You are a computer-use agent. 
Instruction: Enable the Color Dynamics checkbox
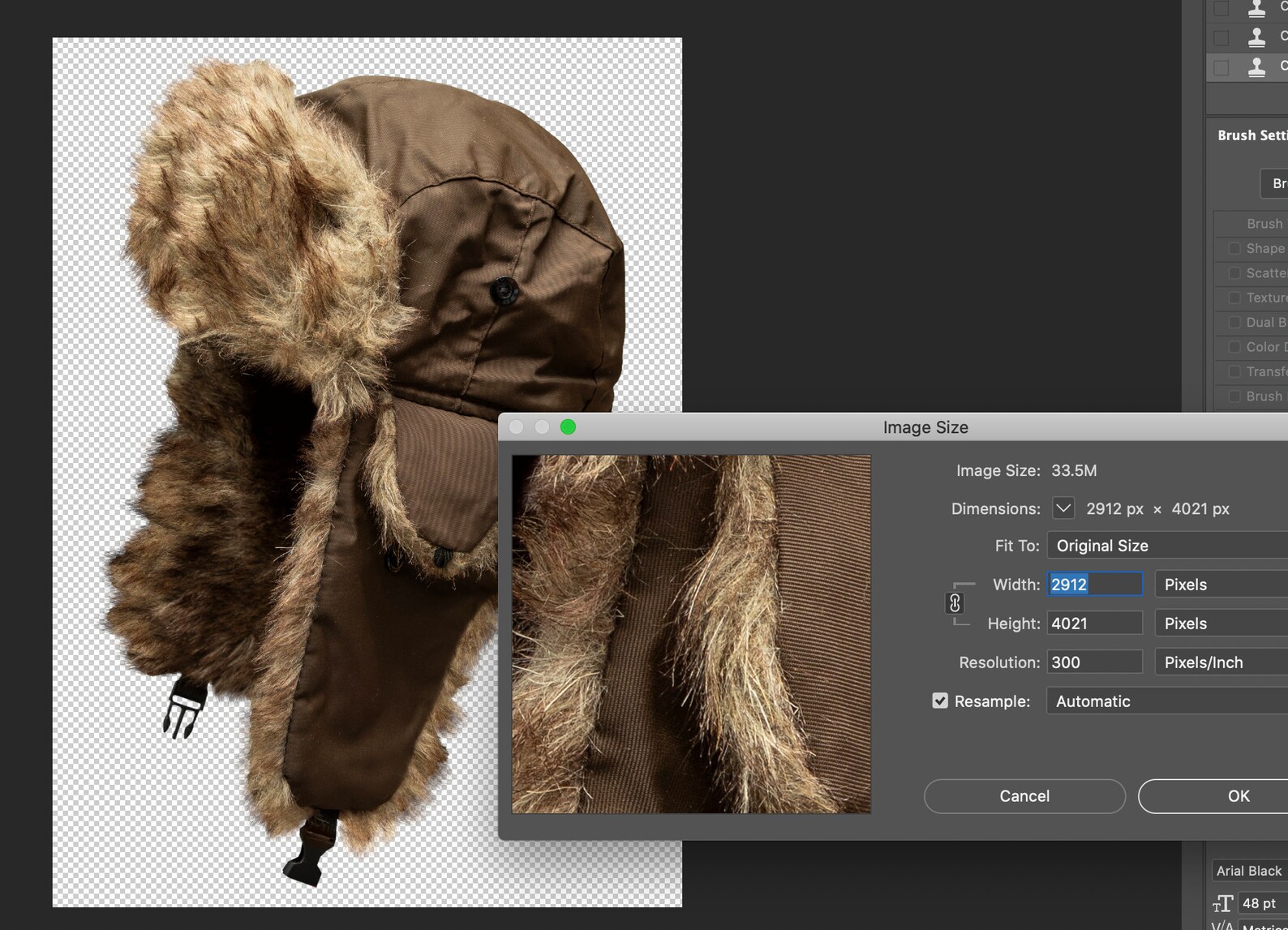pos(1234,347)
